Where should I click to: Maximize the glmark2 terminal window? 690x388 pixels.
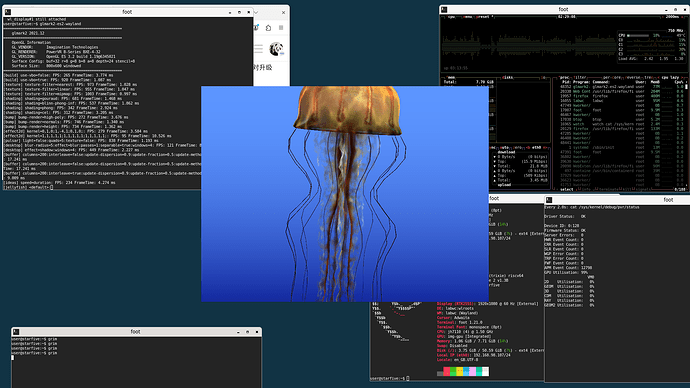239,12
